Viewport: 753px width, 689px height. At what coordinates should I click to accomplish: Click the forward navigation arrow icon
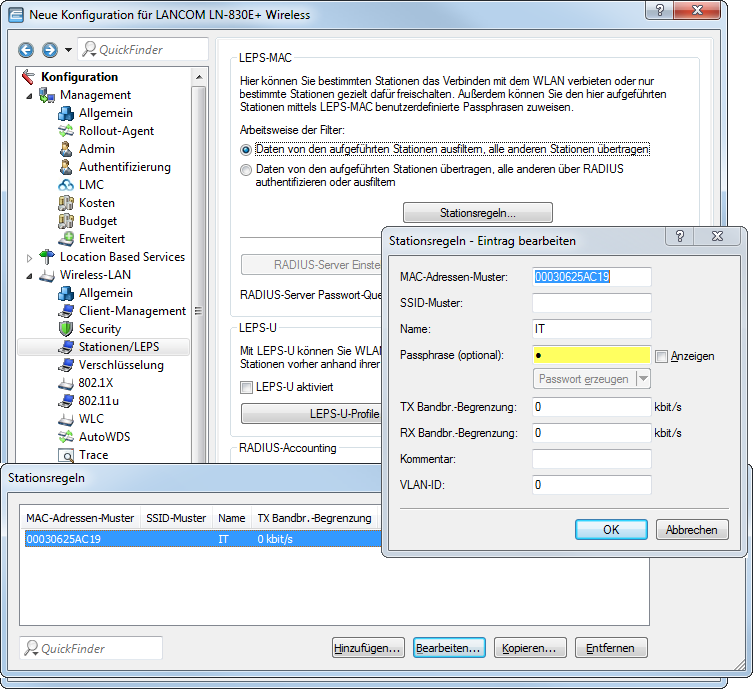tap(49, 49)
